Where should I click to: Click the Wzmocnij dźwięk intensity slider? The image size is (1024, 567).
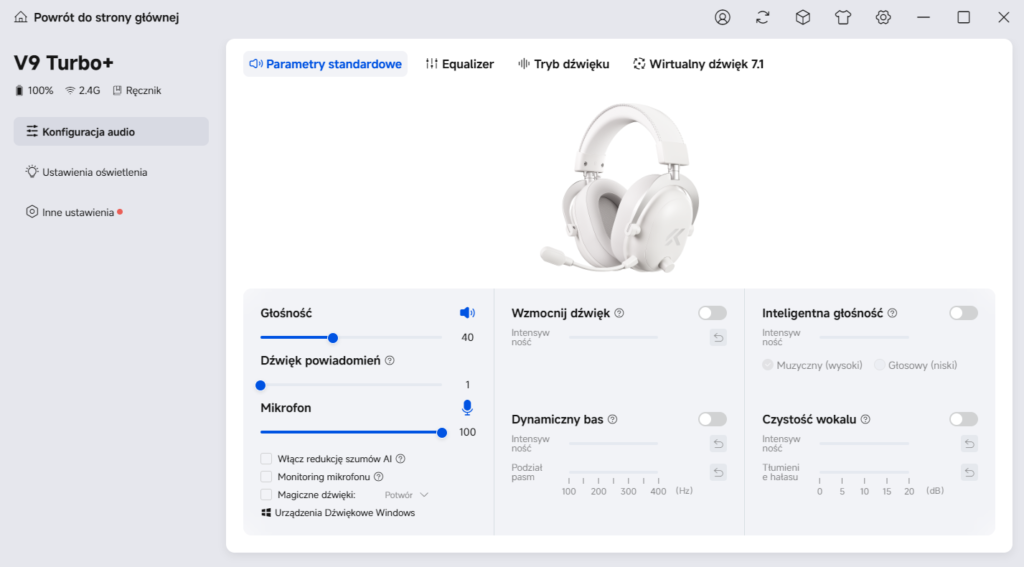[x=613, y=337]
